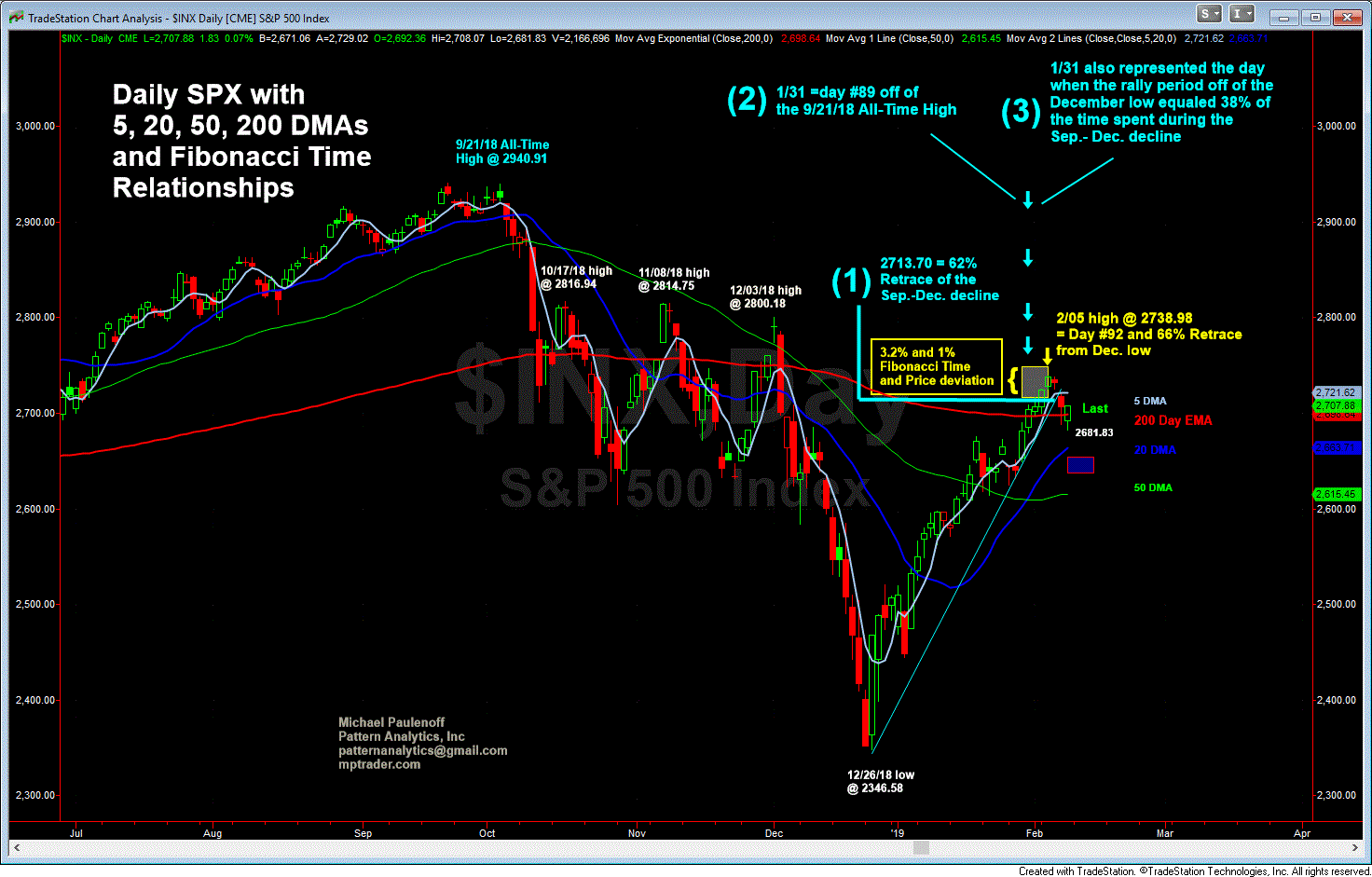Click the blue '20 DMA' legend label
The width and height of the screenshot is (1372, 877).
[x=1155, y=450]
